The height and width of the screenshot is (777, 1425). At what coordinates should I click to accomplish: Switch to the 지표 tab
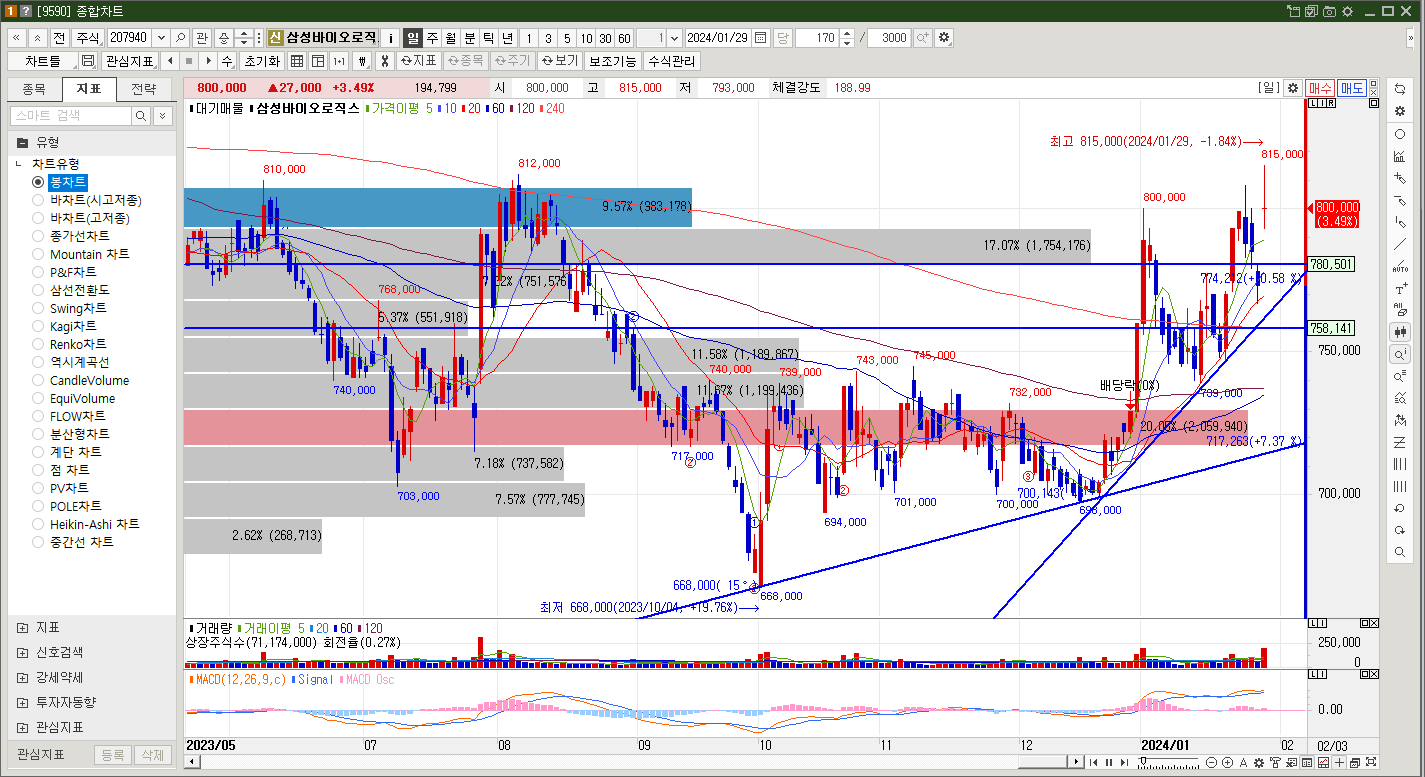point(89,89)
